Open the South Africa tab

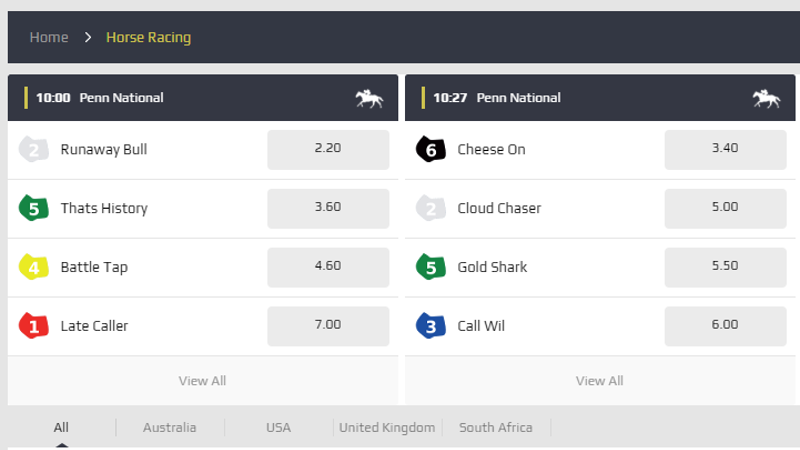496,428
